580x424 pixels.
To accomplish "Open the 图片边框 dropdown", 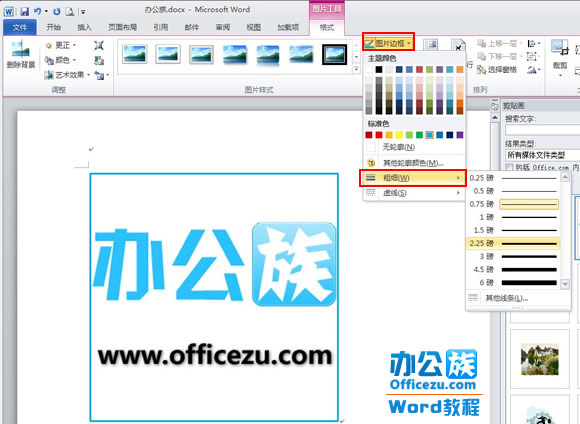I will pos(388,43).
